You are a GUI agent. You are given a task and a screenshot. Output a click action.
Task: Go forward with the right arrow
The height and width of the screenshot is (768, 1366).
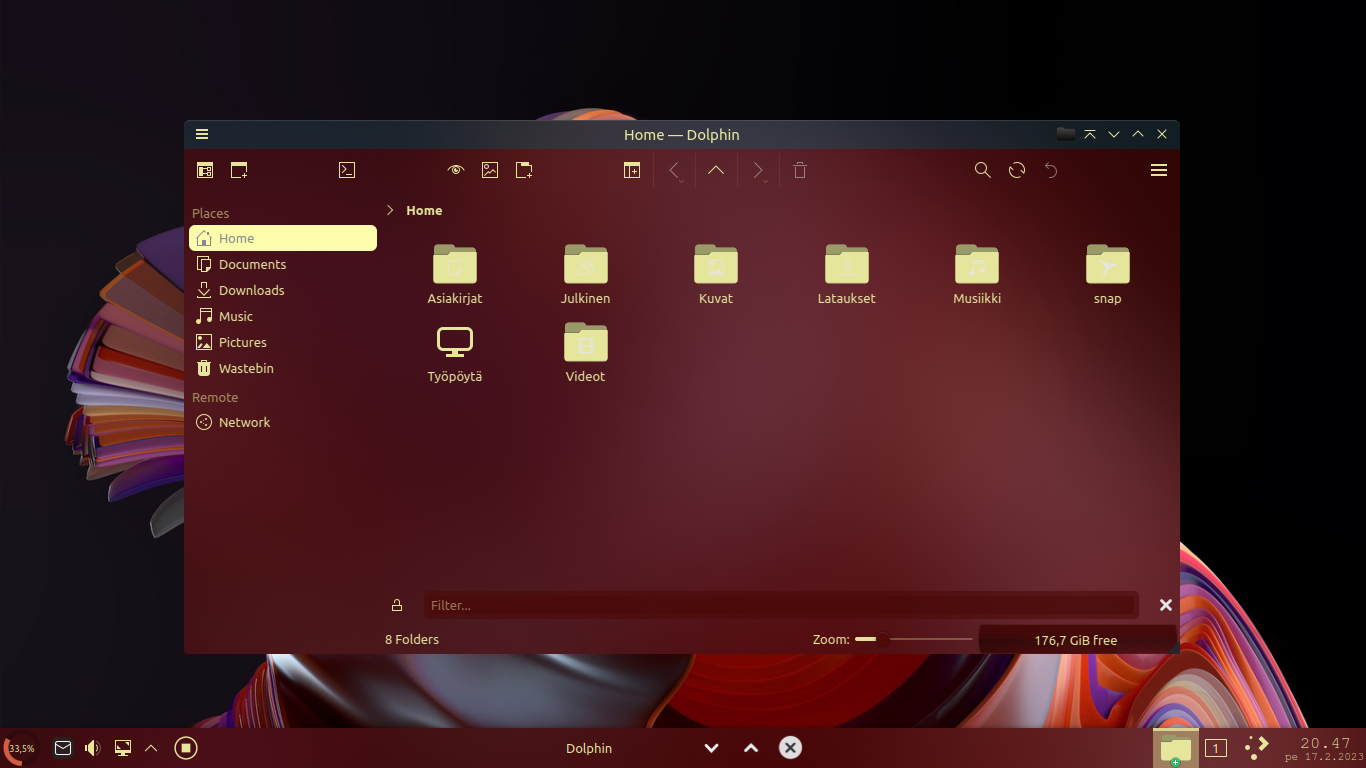[x=758, y=170]
